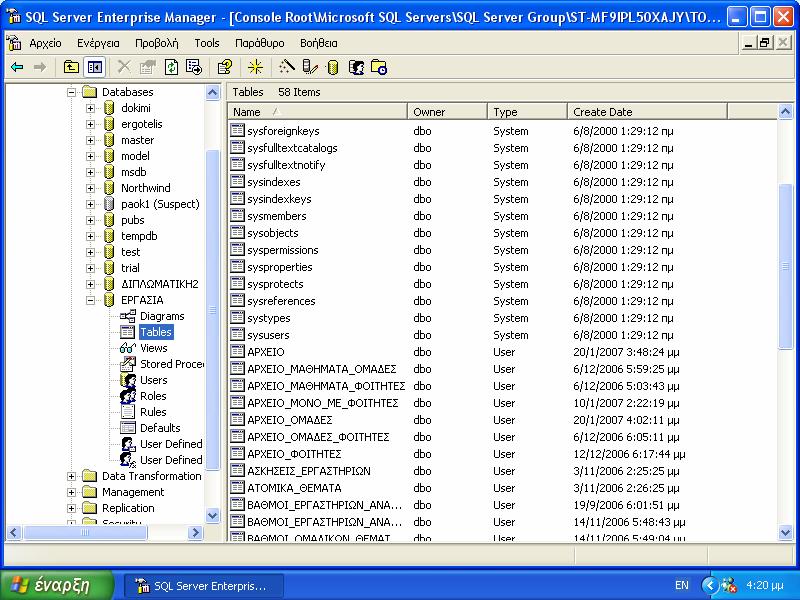Expand the dokimi database node
The width and height of the screenshot is (800, 600).
tap(90, 108)
